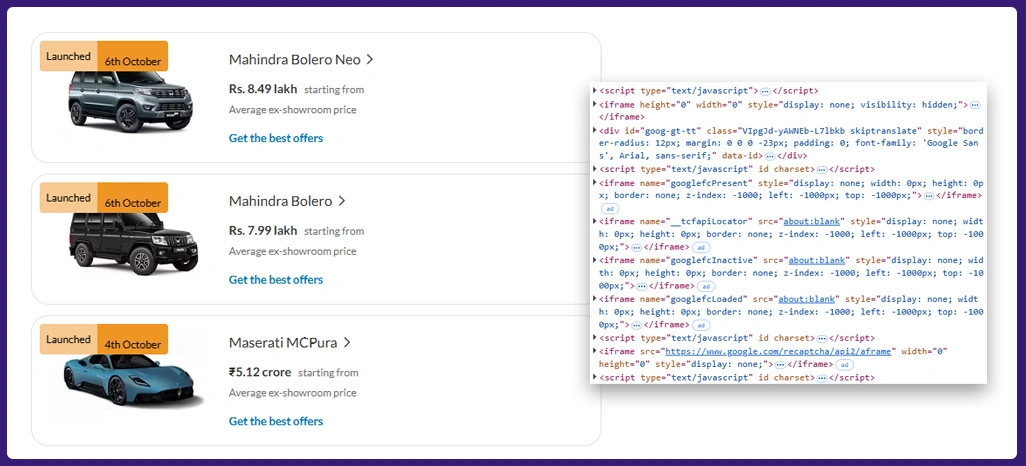This screenshot has width=1026, height=466.
Task: Click the ad badge after googlefcPresent iframe
Action: click(x=610, y=208)
